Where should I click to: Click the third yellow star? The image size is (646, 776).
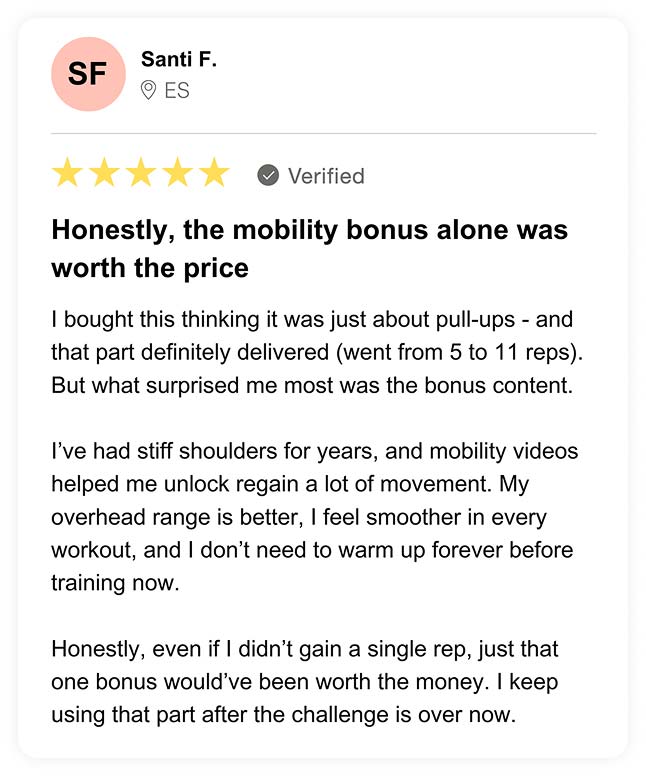tap(141, 174)
